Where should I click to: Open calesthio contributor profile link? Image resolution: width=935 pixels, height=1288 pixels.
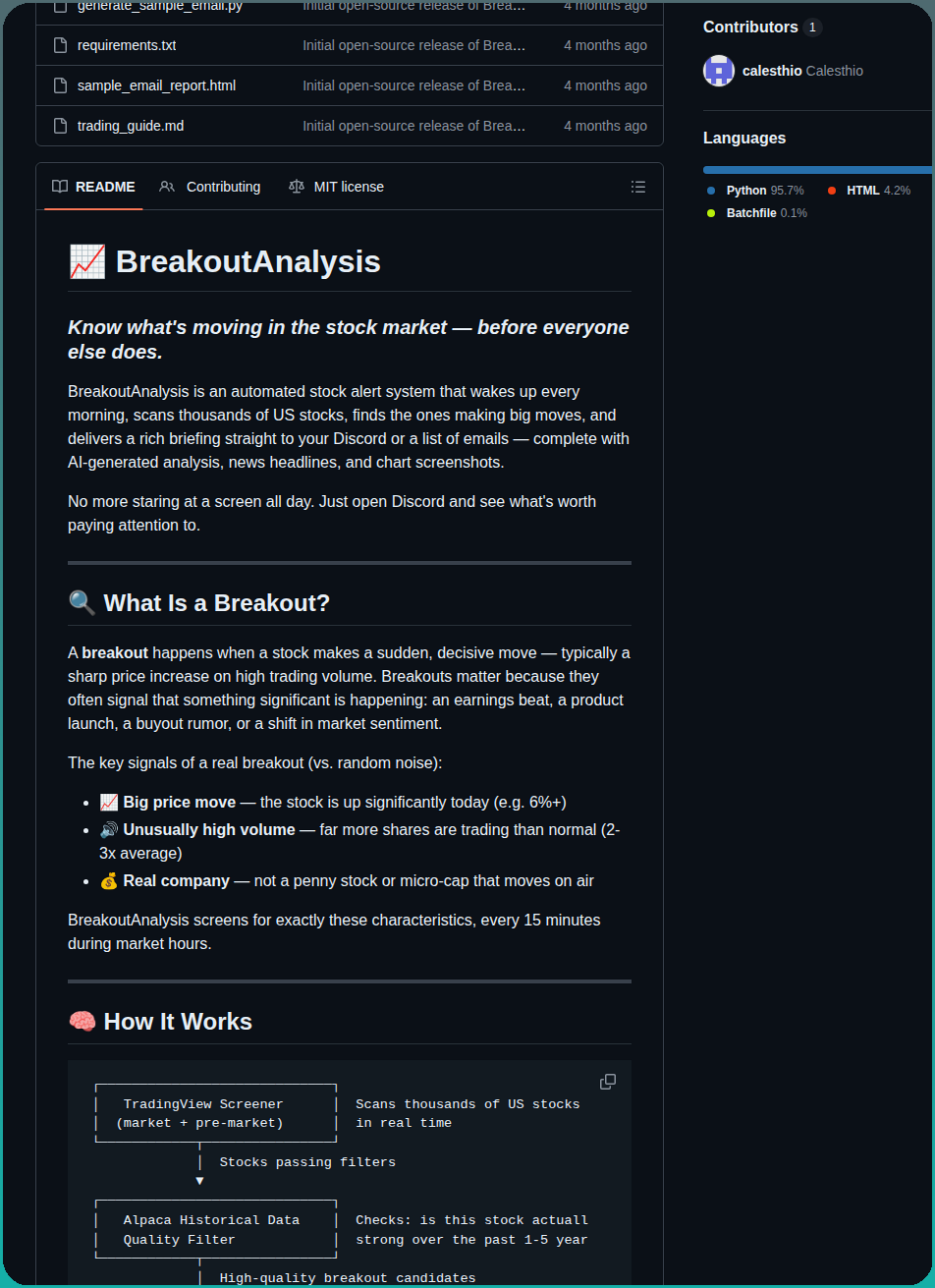[x=802, y=71]
